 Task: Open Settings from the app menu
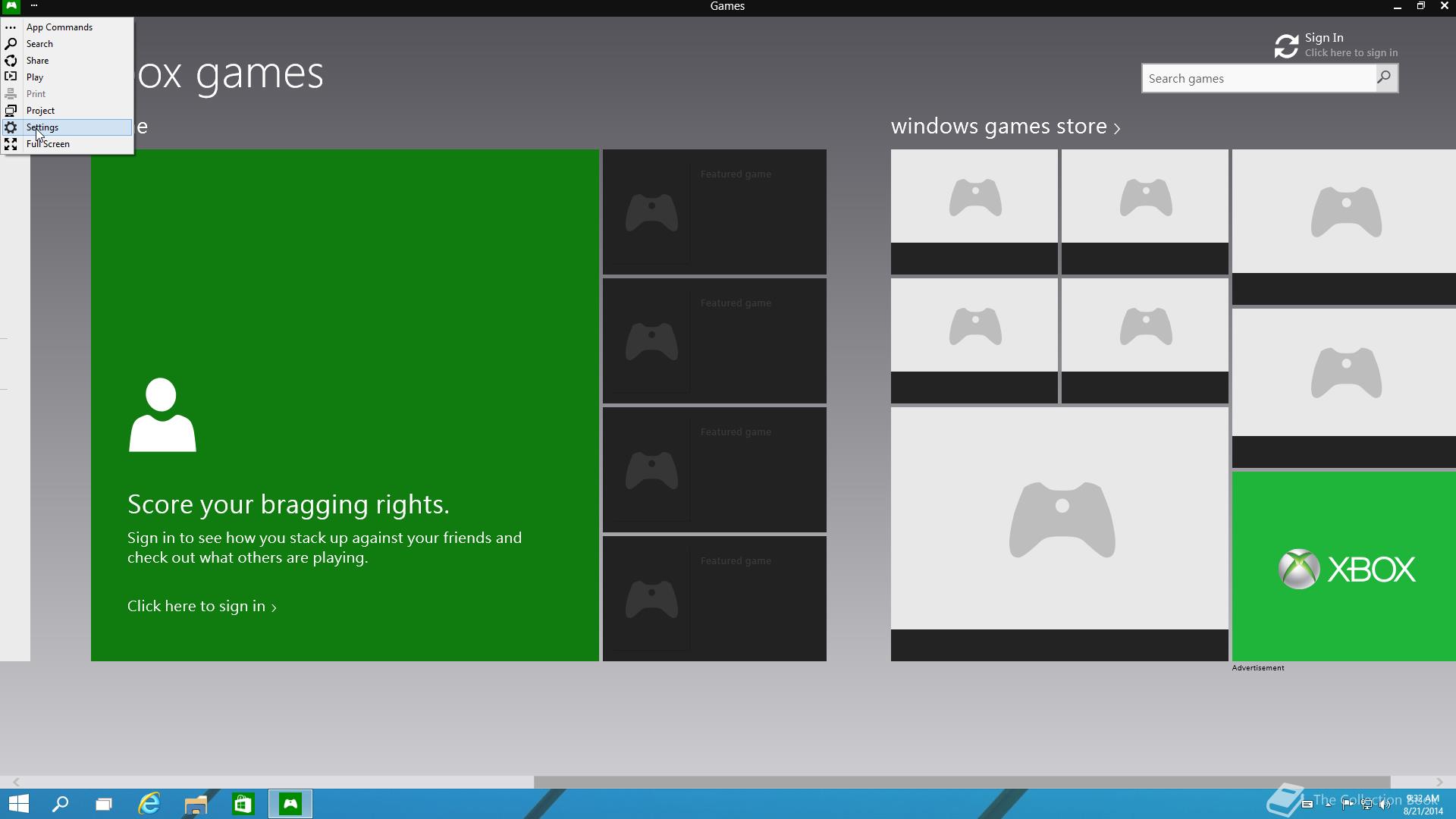point(67,127)
